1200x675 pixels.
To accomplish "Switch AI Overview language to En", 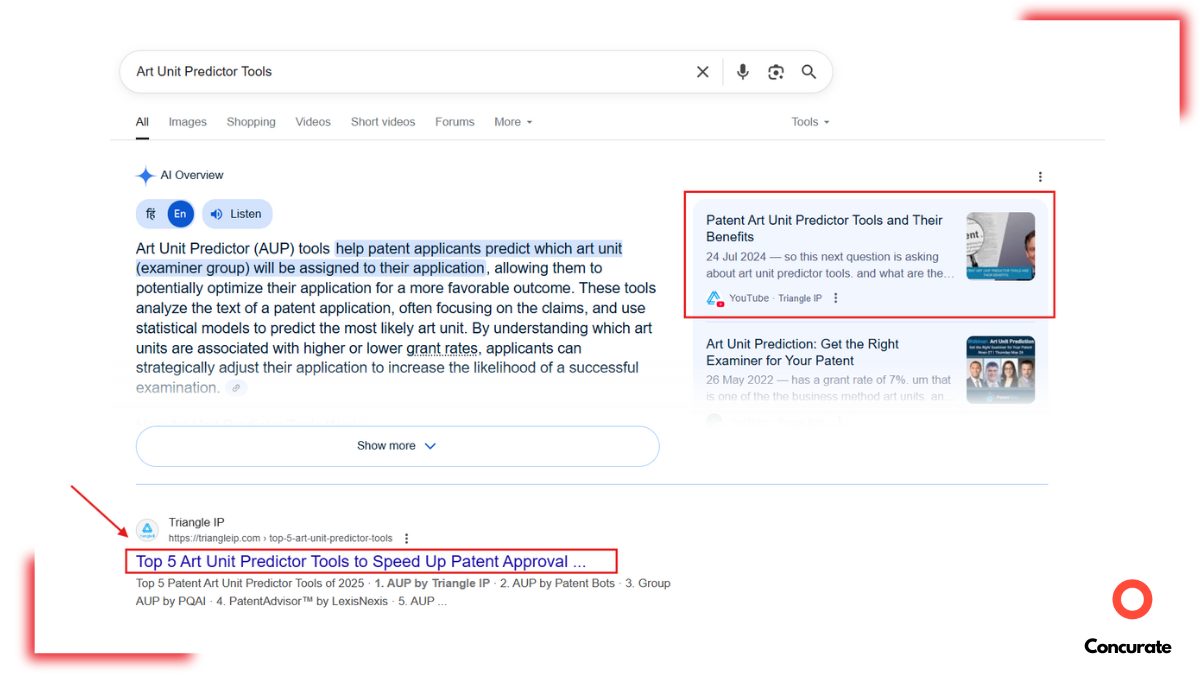I will click(180, 214).
